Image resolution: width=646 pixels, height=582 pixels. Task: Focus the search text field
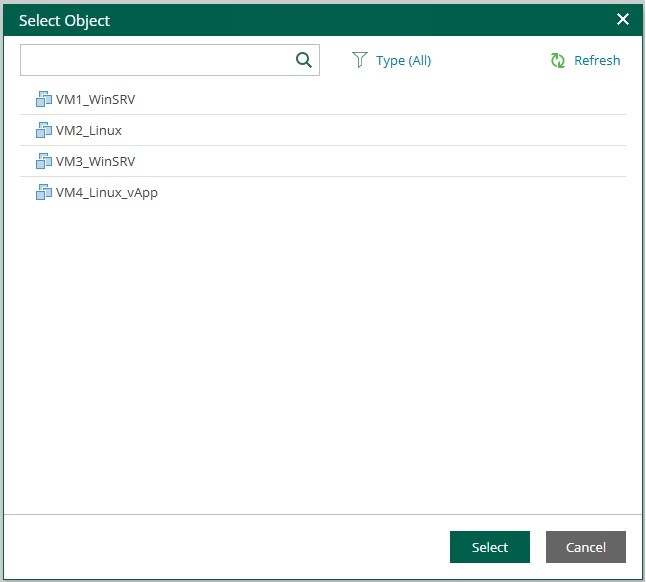click(170, 60)
